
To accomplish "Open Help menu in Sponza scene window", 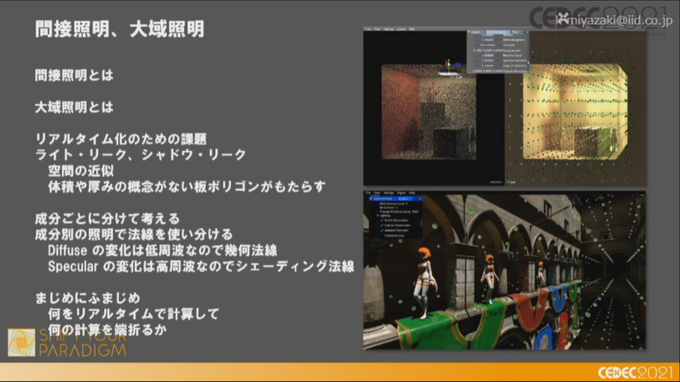I will point(412,193).
